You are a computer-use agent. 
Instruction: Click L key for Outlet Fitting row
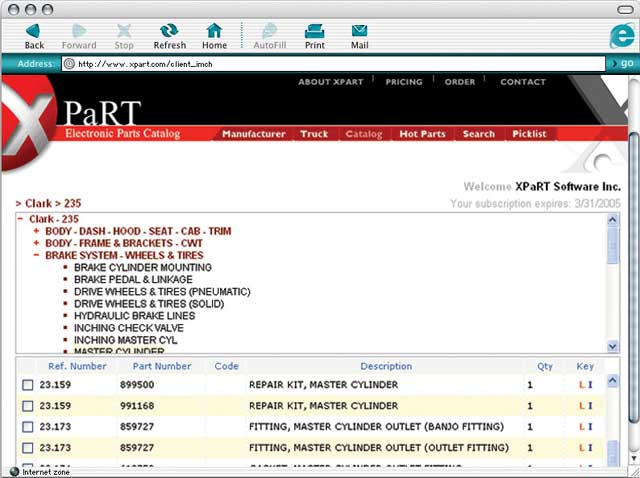[582, 448]
